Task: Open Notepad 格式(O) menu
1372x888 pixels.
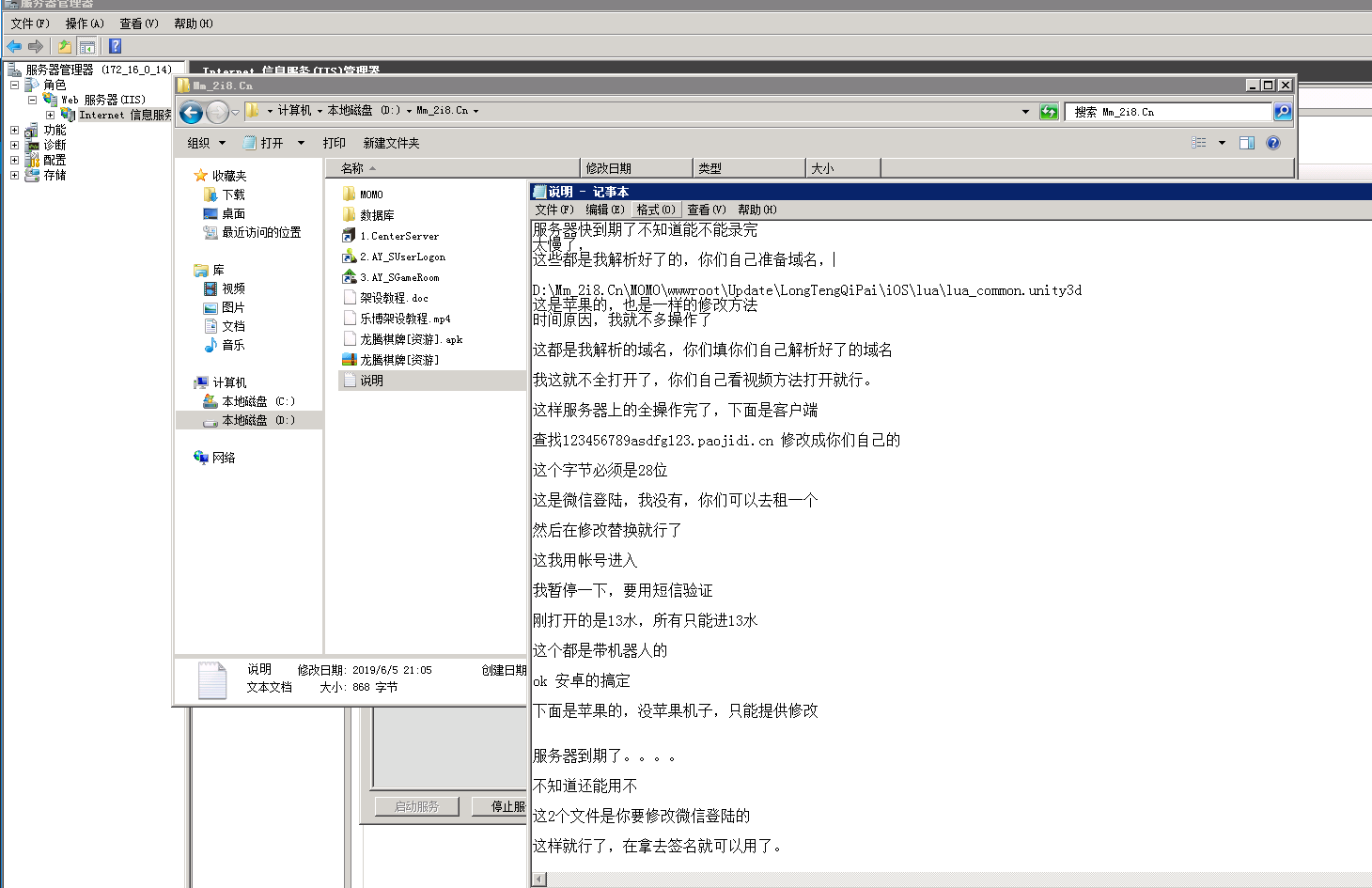Action: [x=655, y=210]
